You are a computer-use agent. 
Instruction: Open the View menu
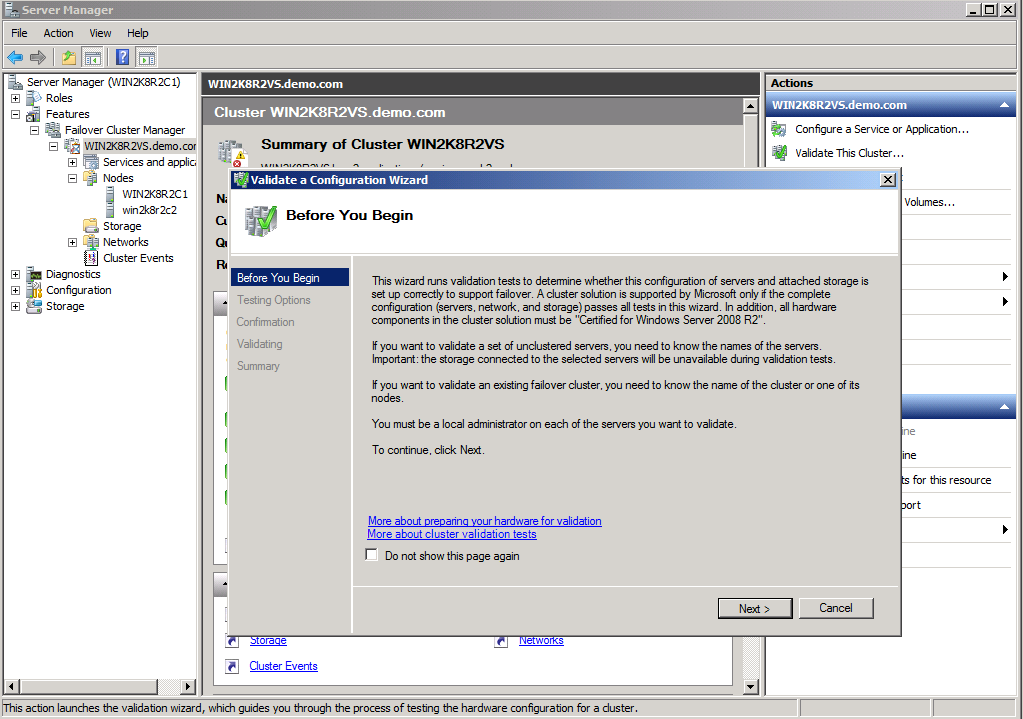point(100,33)
